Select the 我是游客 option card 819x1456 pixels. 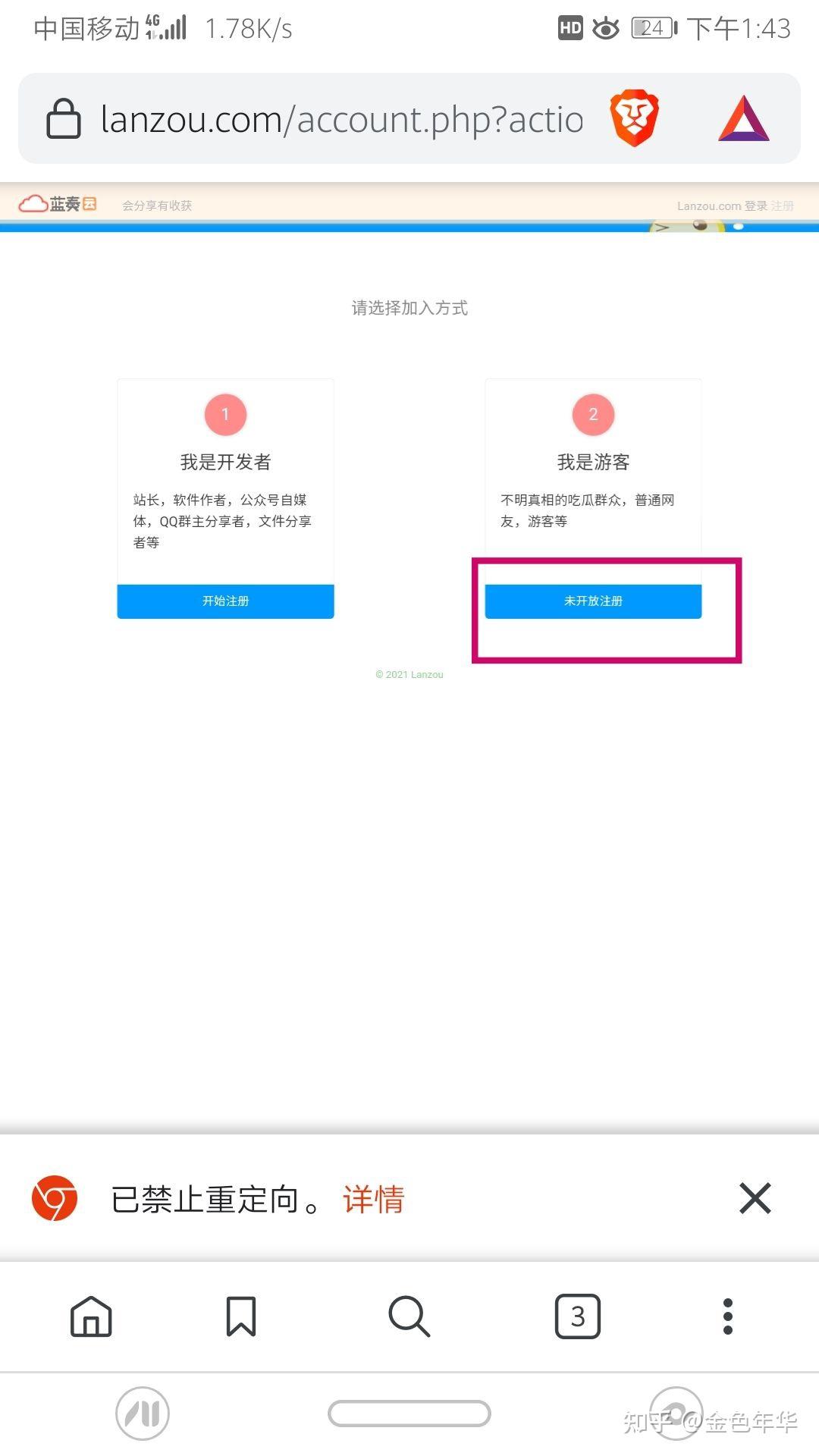coord(593,498)
